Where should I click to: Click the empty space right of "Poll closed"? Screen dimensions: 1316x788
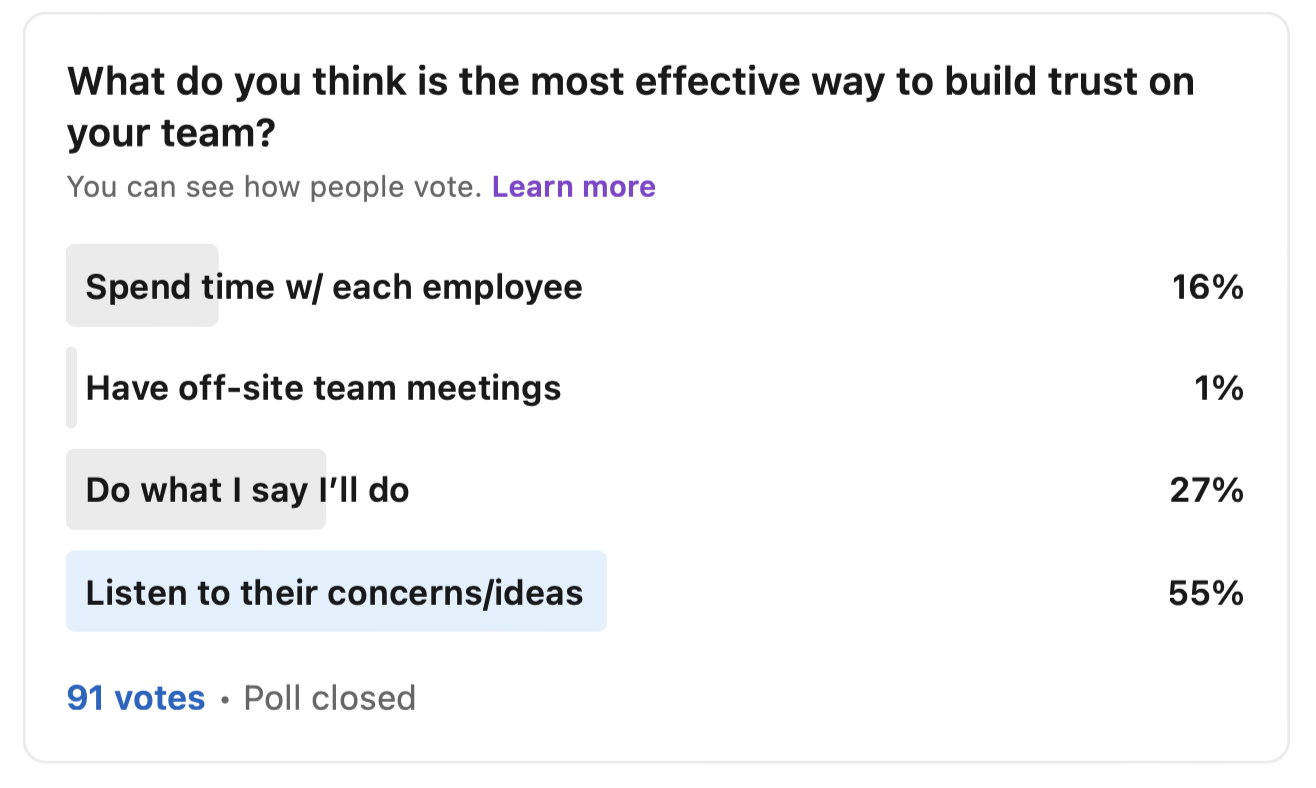(800, 697)
